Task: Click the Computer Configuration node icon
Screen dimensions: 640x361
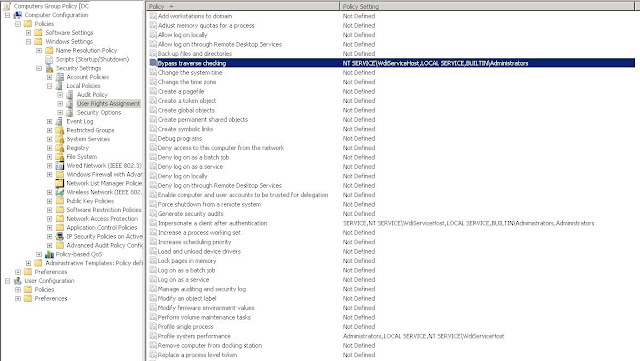Action: click(x=18, y=15)
